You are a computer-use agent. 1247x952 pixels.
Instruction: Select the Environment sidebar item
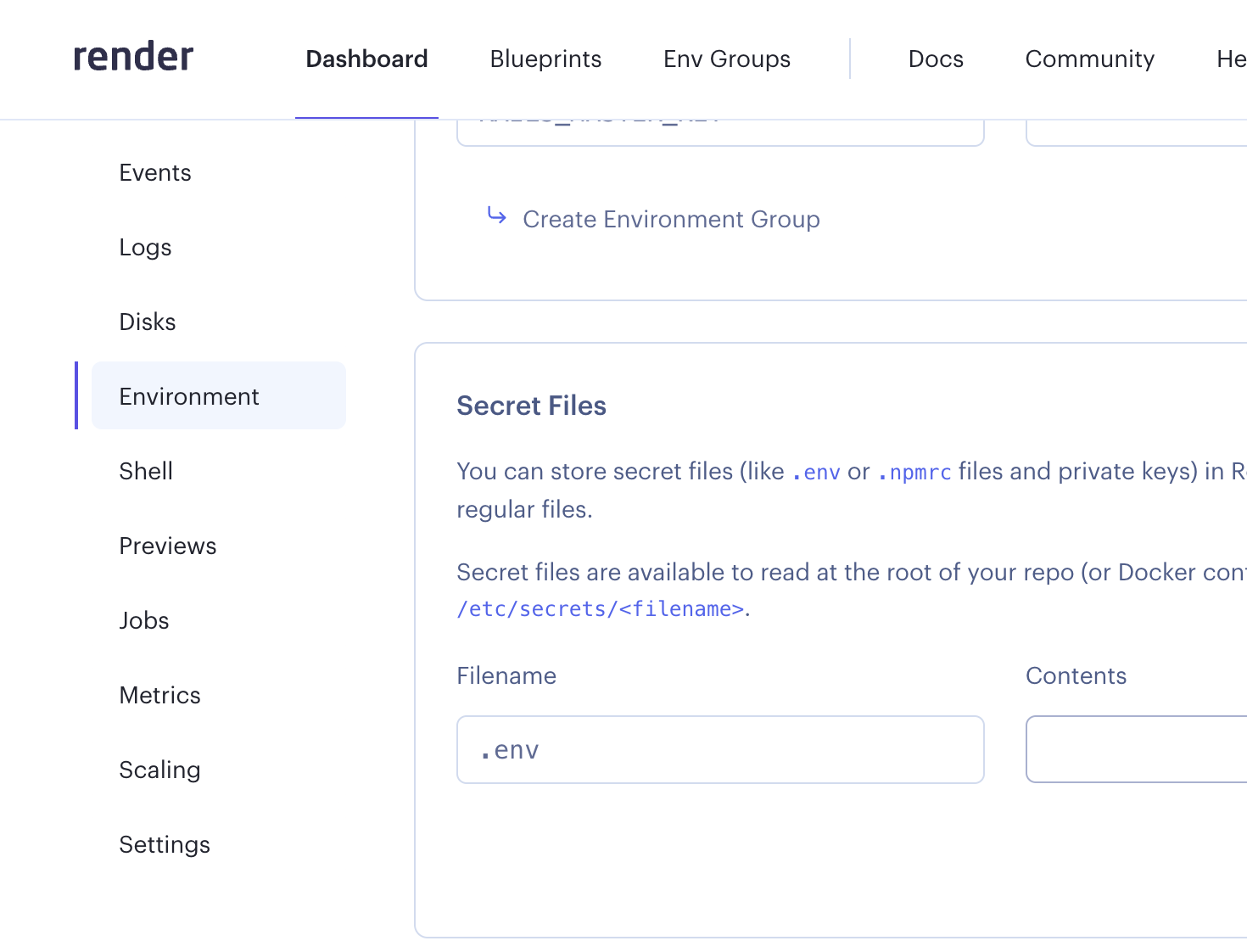189,396
